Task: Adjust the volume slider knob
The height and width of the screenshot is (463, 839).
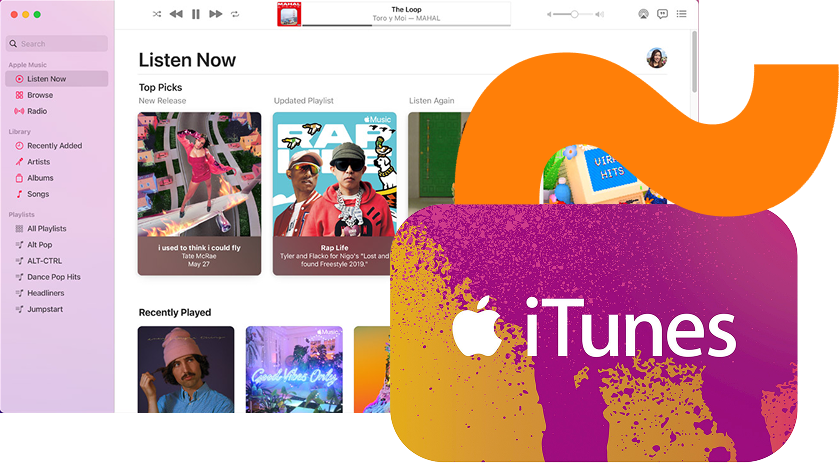Action: 574,14
